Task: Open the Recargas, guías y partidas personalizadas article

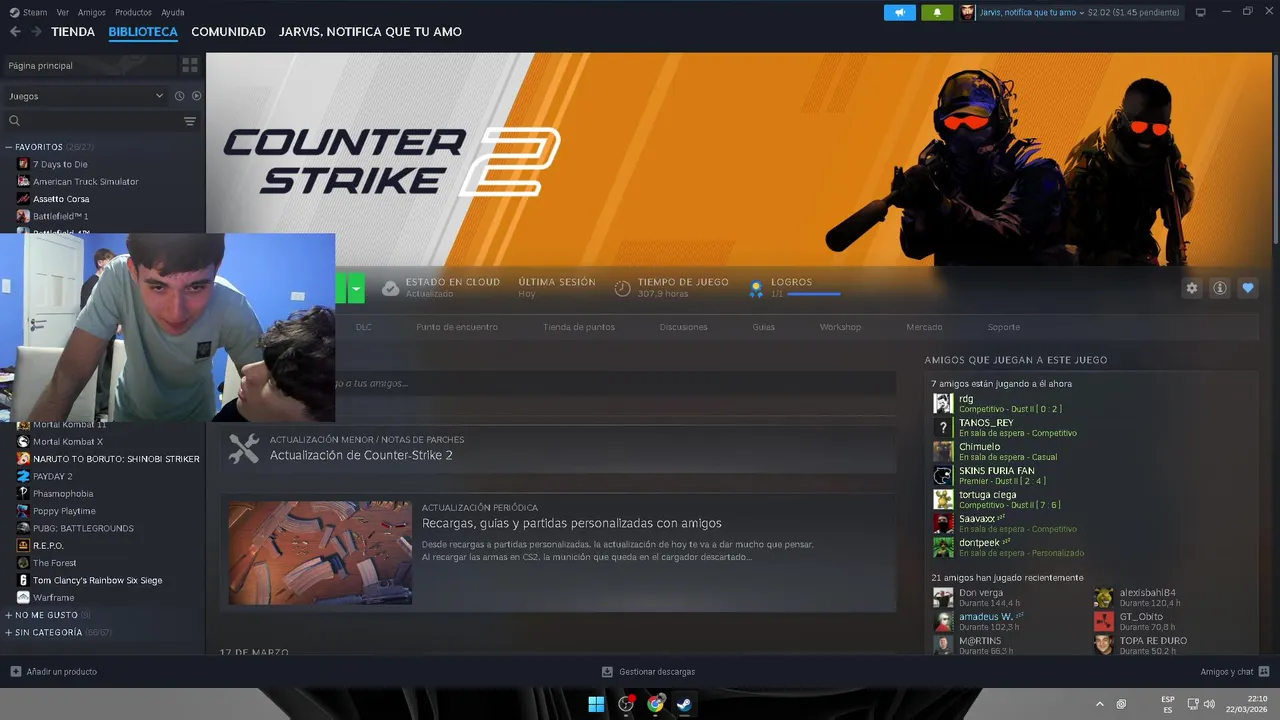Action: (x=571, y=523)
